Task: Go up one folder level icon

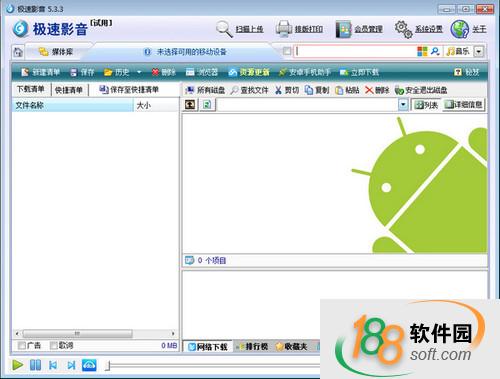Action: (190, 105)
